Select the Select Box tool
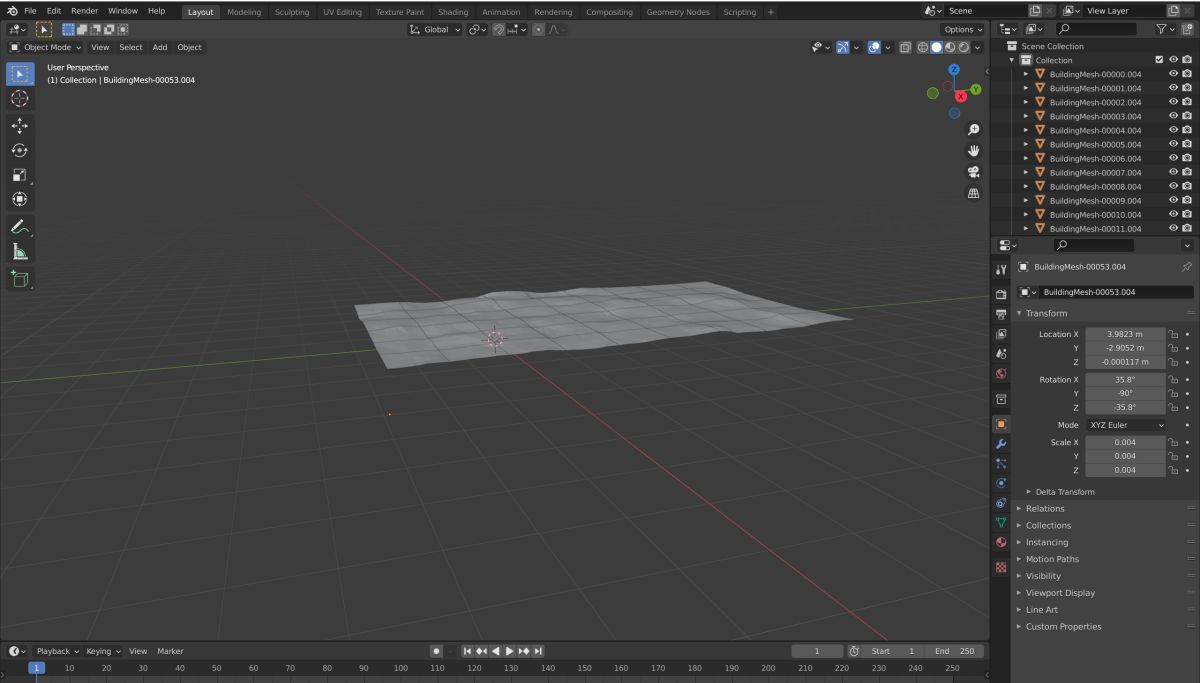The image size is (1200, 683). coord(19,74)
